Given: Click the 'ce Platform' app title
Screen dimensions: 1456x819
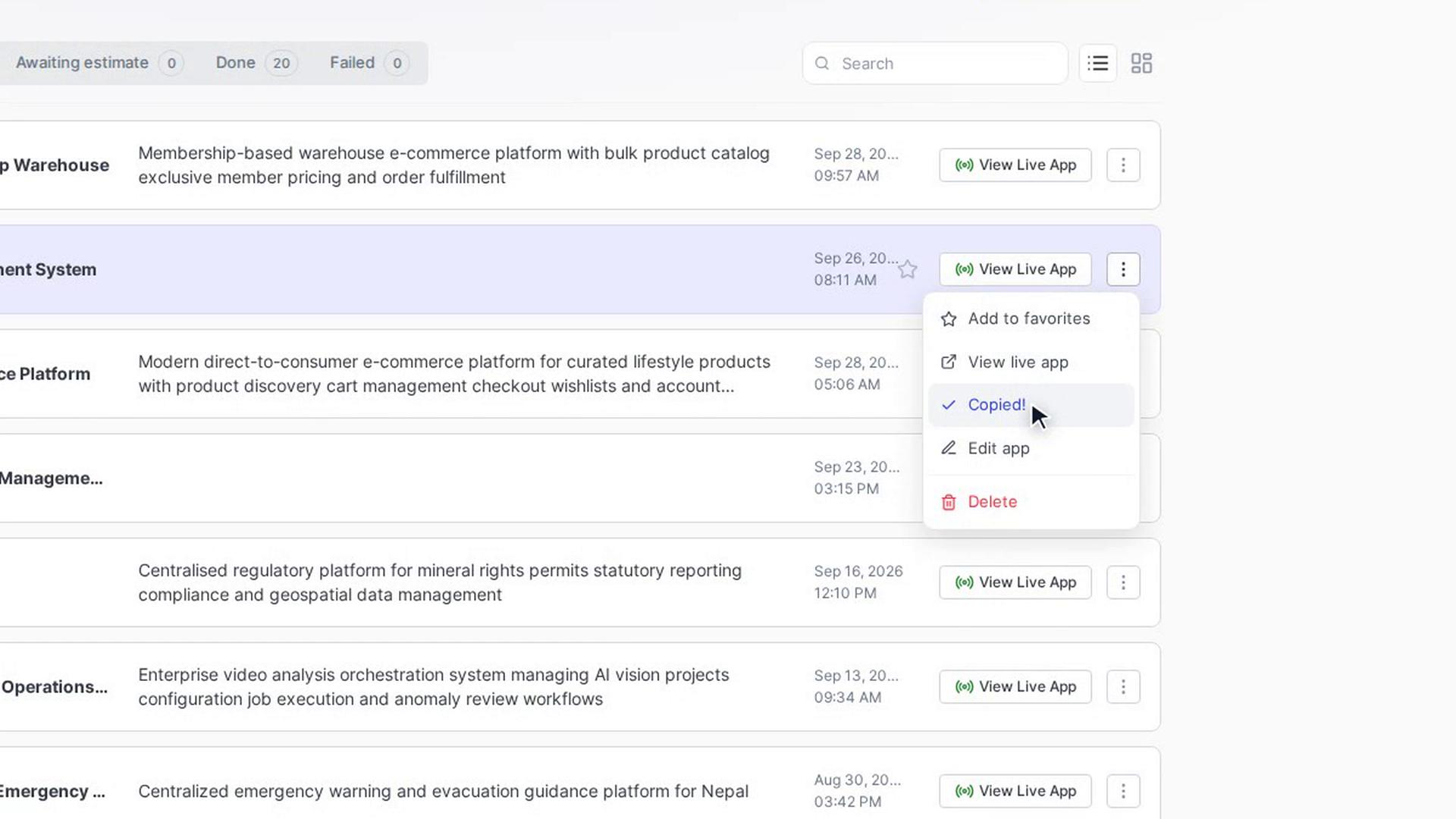Looking at the screenshot, I should click(x=45, y=374).
